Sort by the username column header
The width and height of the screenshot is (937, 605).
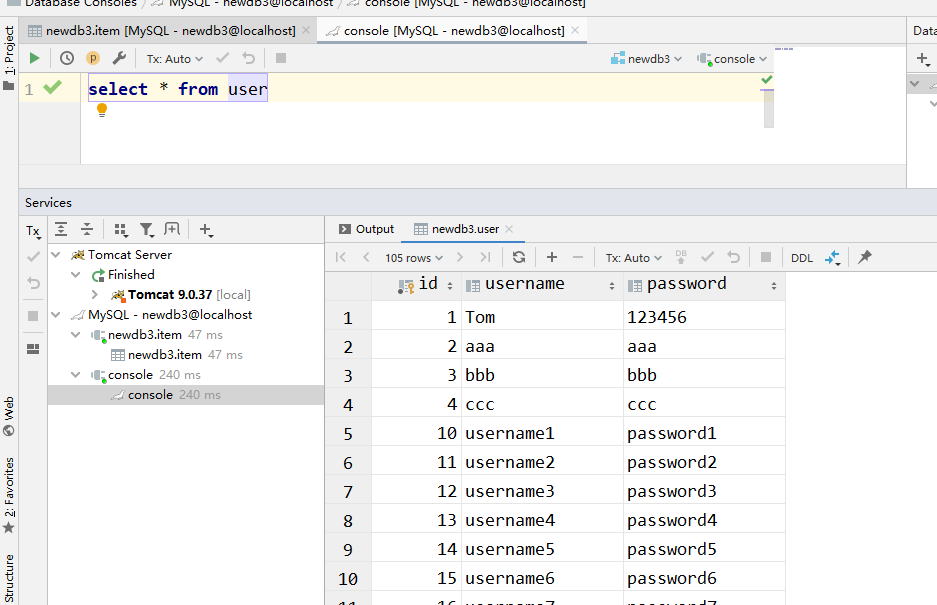tap(542, 285)
